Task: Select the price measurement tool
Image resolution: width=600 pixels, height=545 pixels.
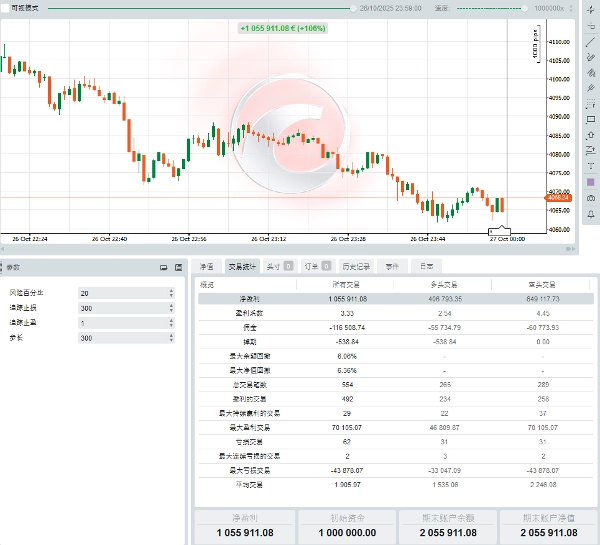Action: 590,150
